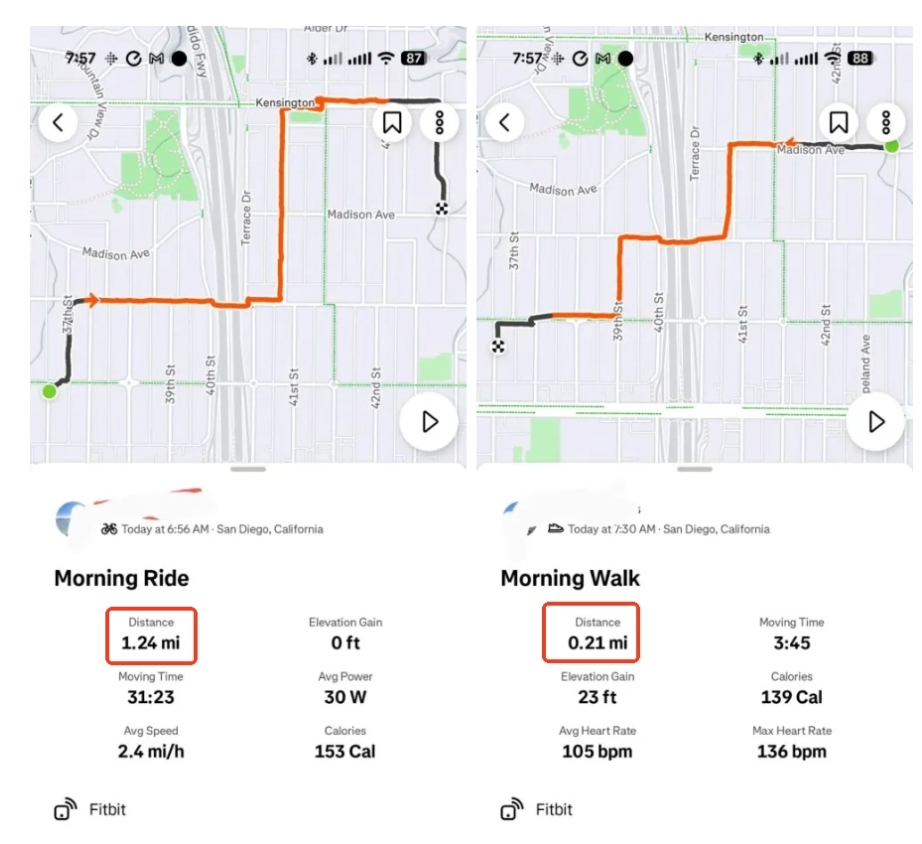Tap back arrow on Morning Ride screen
This screenshot has width=922, height=844.
click(x=58, y=123)
